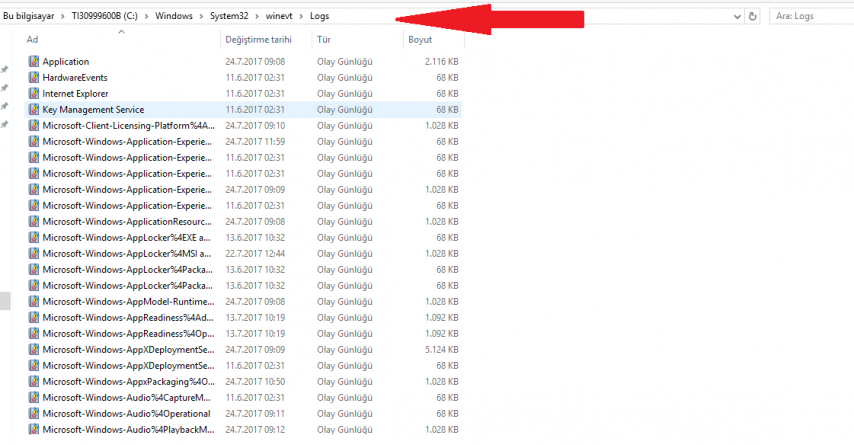Select Microsoft-Windows-ApplicationResourc... file name
This screenshot has width=854, height=445.
tap(127, 222)
